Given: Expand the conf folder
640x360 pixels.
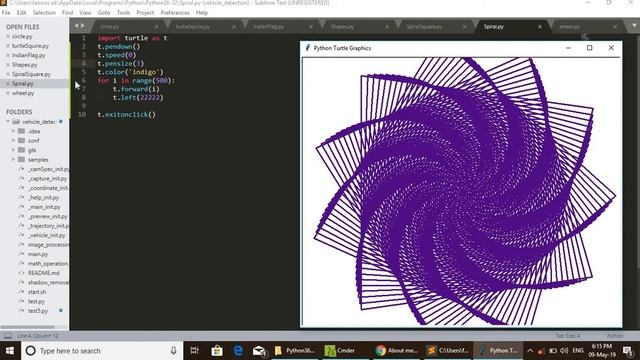Looking at the screenshot, I should pyautogui.click(x=13, y=140).
